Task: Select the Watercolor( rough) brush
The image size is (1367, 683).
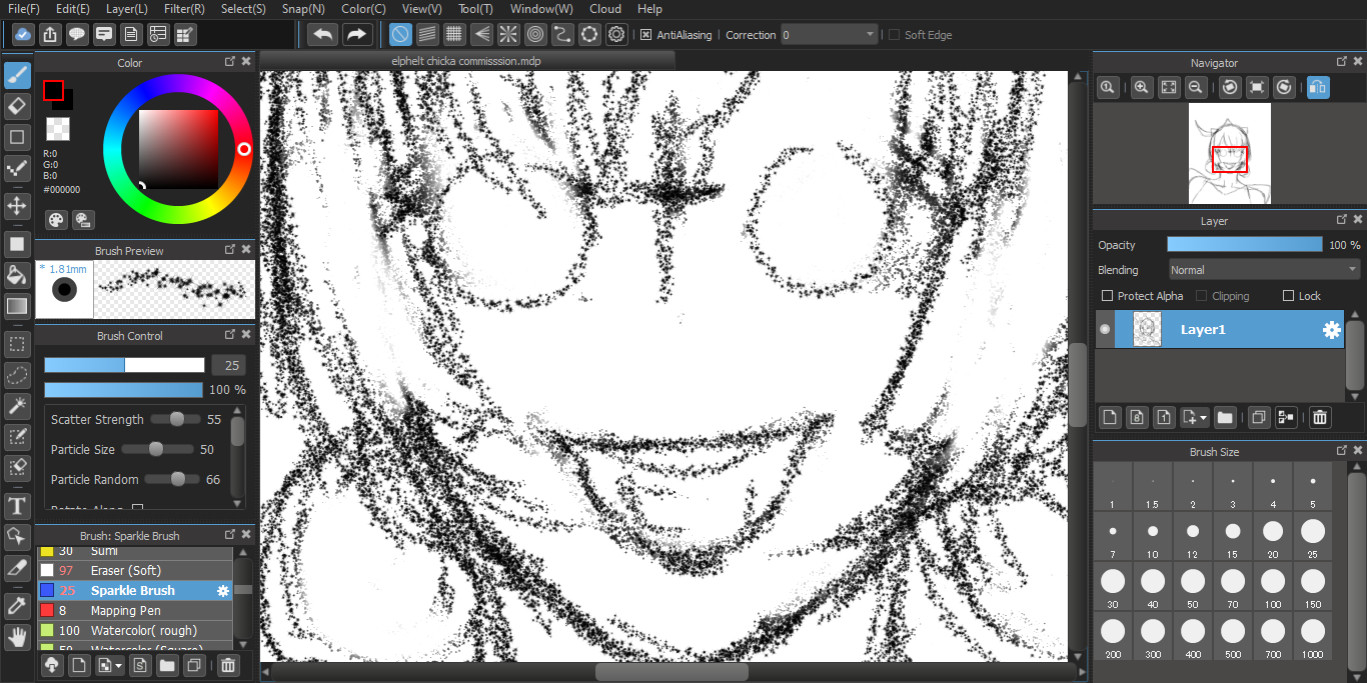Action: [x=135, y=631]
